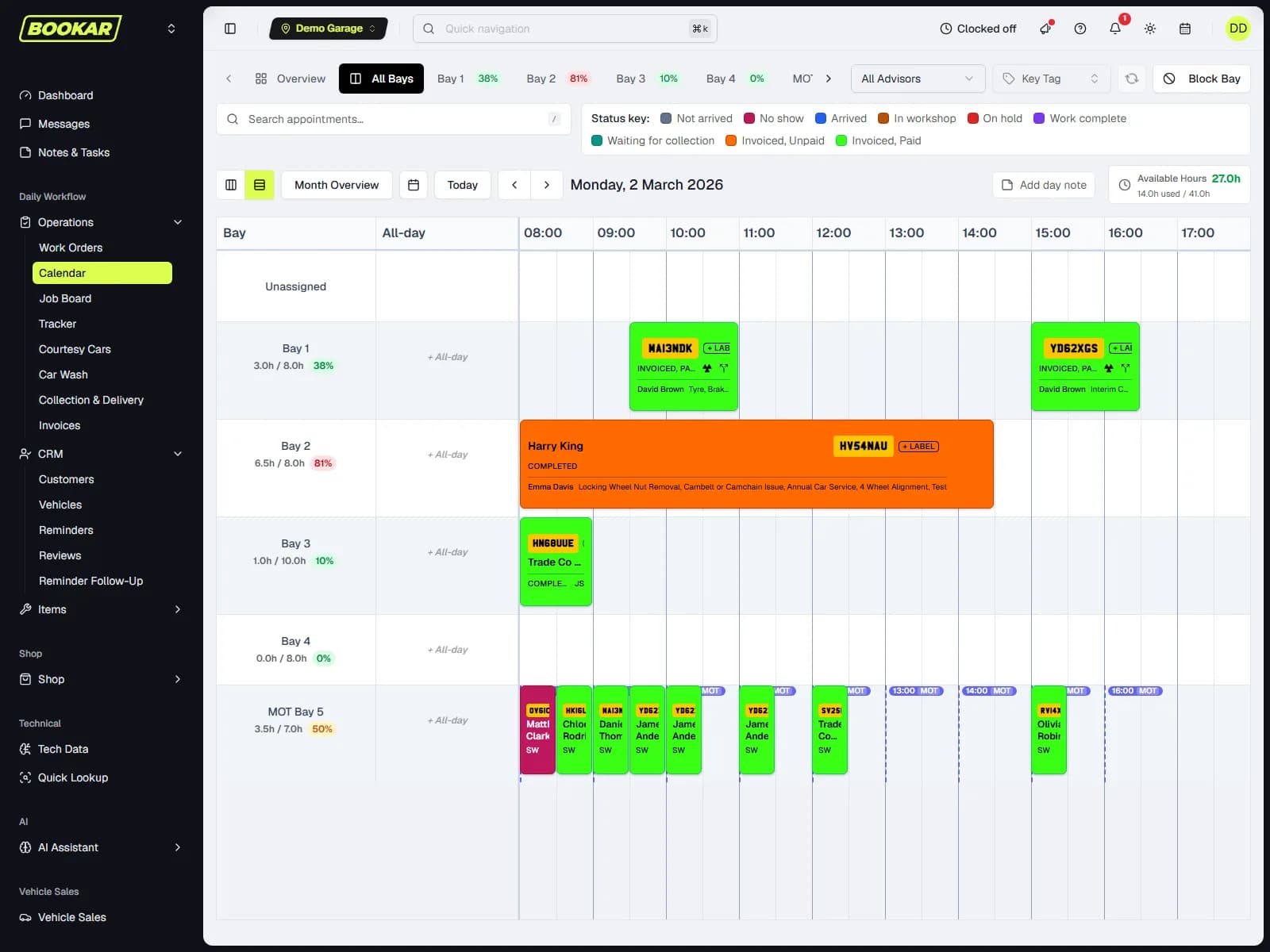
Task: Click the Search appointments field
Action: click(x=394, y=119)
